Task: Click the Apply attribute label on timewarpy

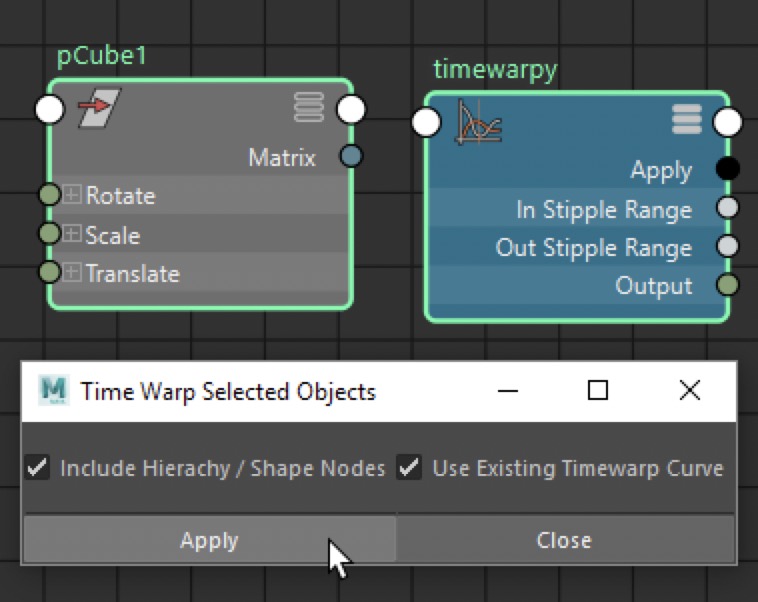Action: [661, 171]
